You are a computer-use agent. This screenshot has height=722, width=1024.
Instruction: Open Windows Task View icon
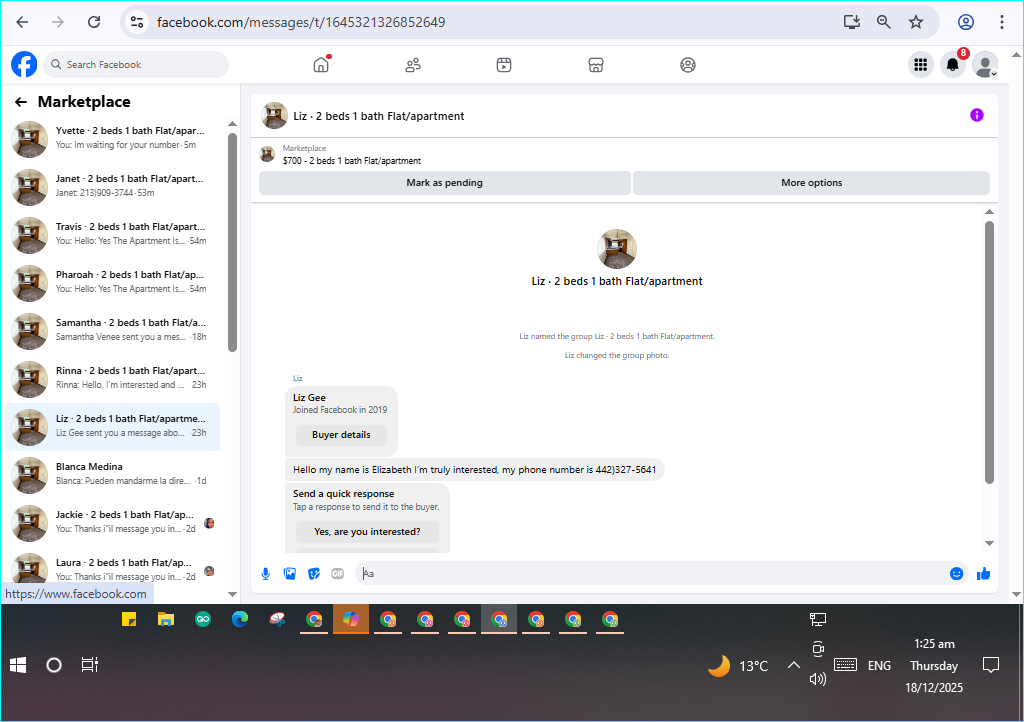pos(89,665)
